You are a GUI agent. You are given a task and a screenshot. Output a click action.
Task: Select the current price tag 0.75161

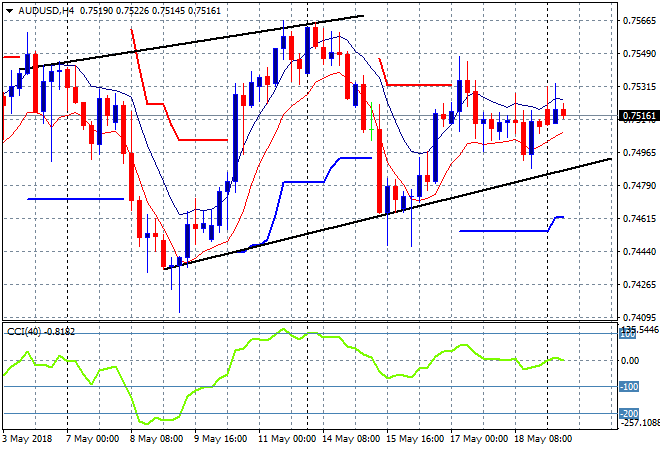(x=639, y=116)
